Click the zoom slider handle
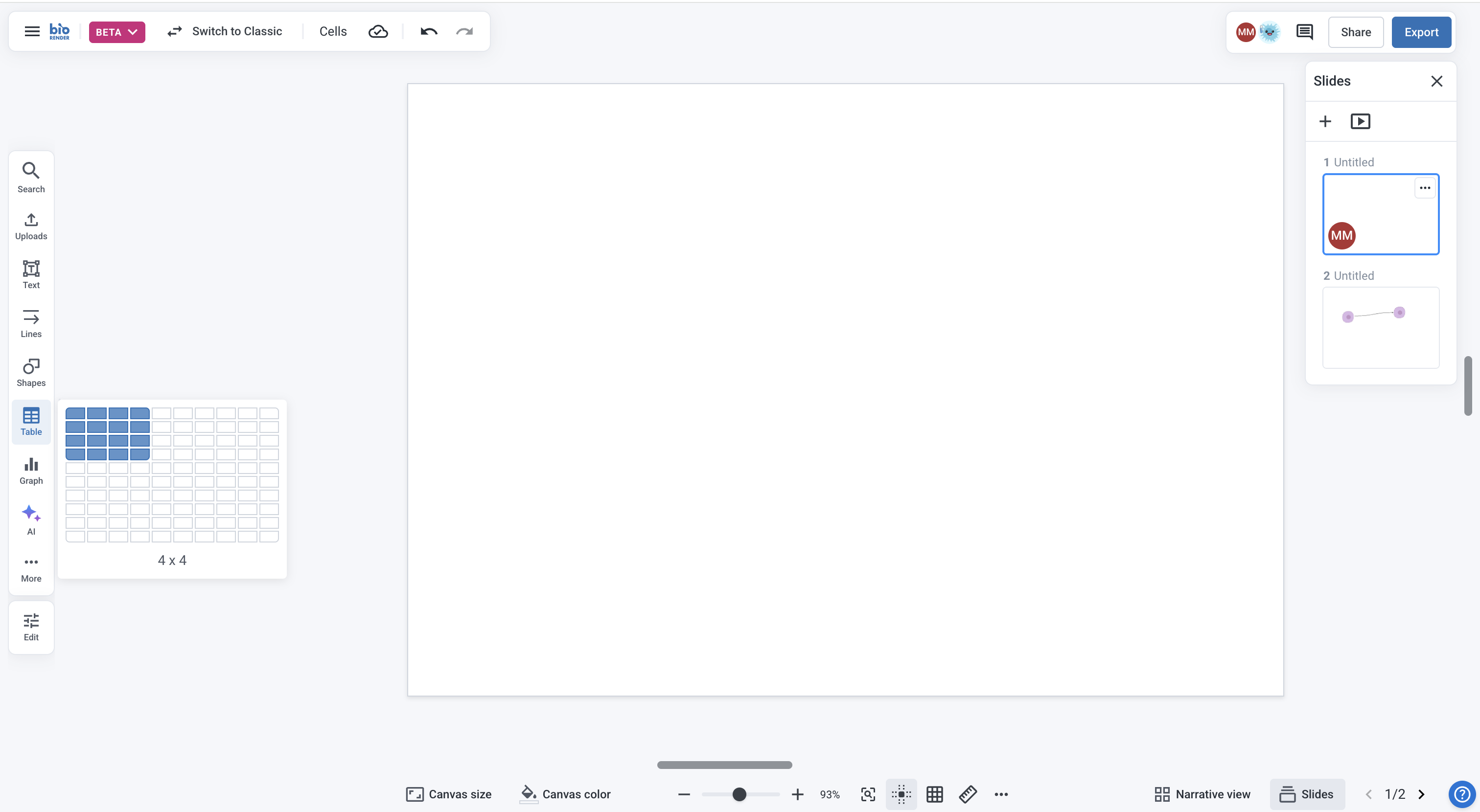The image size is (1480, 812). tap(740, 794)
